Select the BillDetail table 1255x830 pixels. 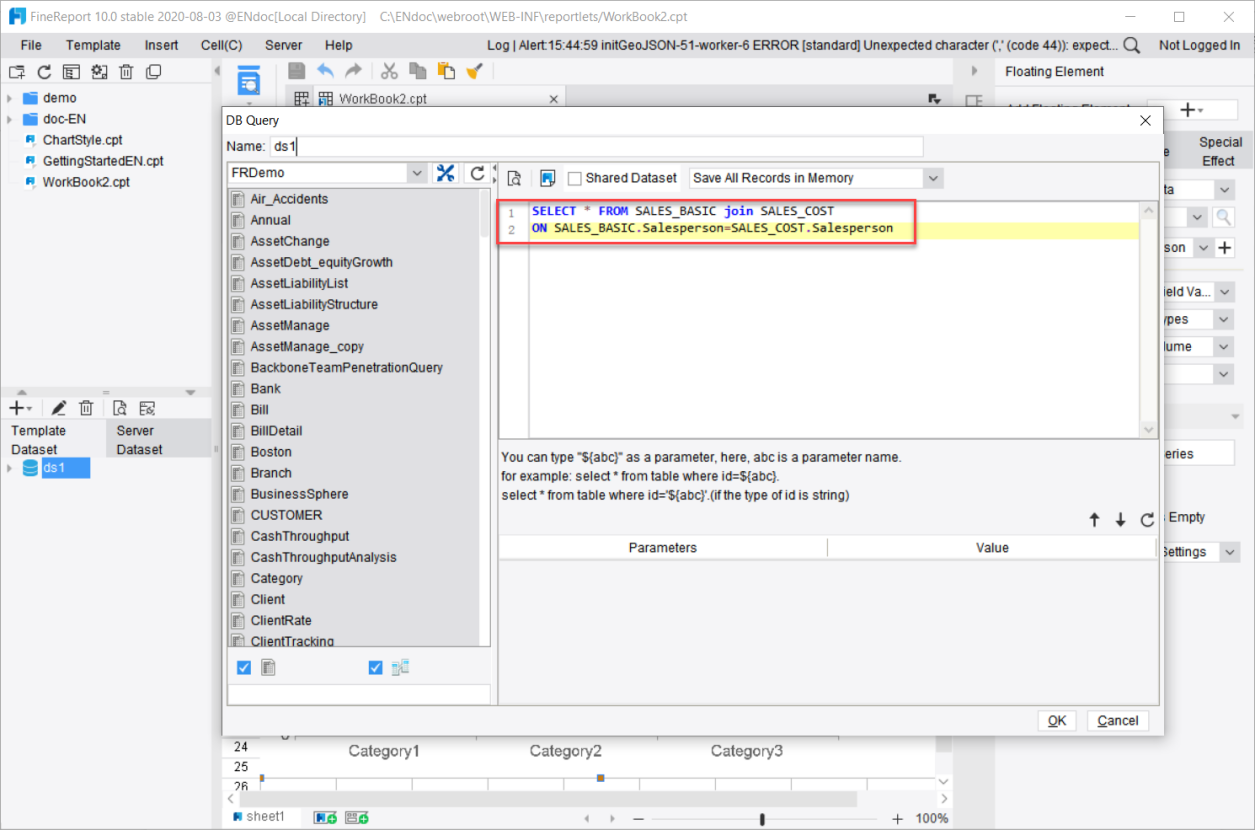click(x=276, y=431)
